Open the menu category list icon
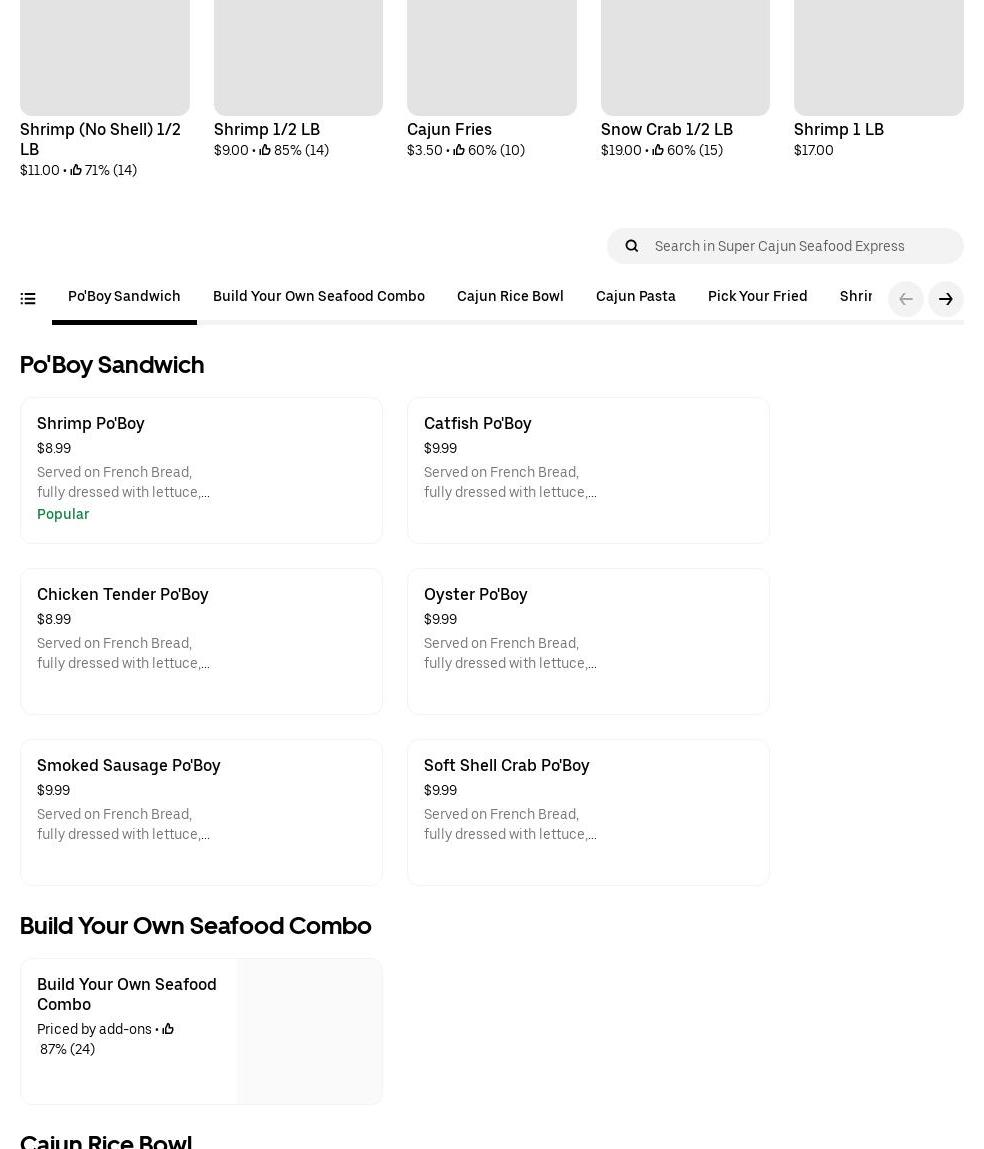Screen dimensions: 984x1149 28,299
